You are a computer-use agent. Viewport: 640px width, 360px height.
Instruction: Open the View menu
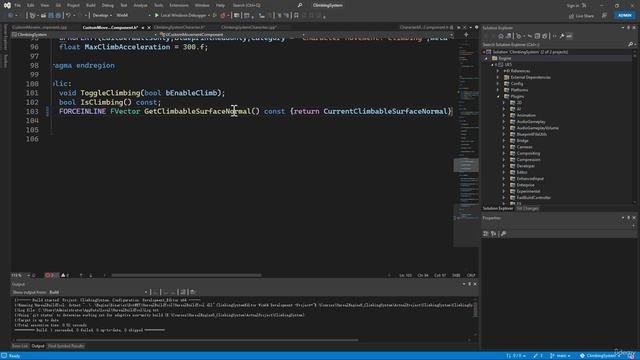tap(44, 5)
